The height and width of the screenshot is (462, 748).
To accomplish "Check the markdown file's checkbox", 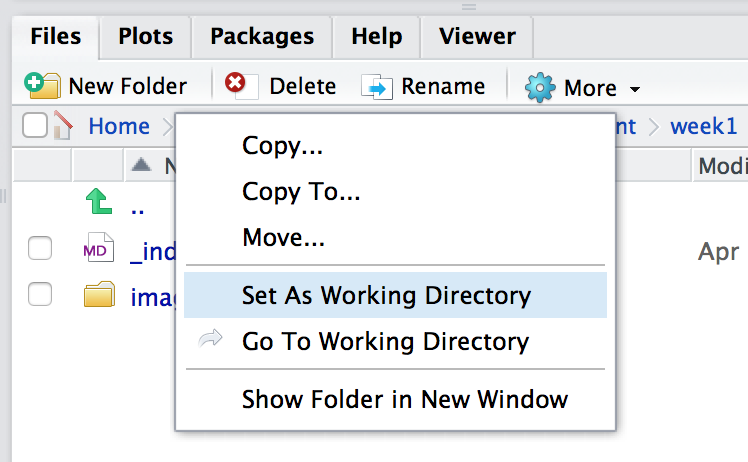I will (x=40, y=250).
